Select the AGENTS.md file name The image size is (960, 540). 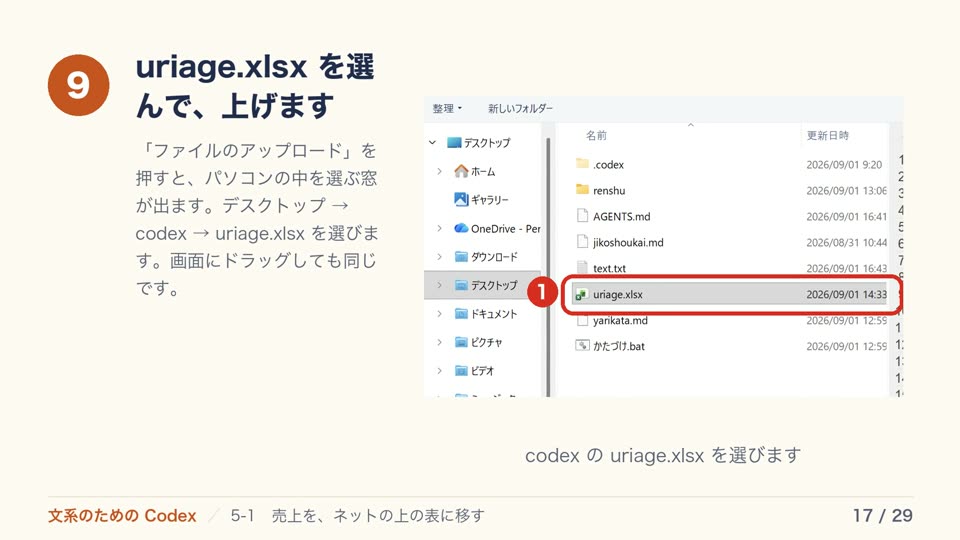pos(621,216)
